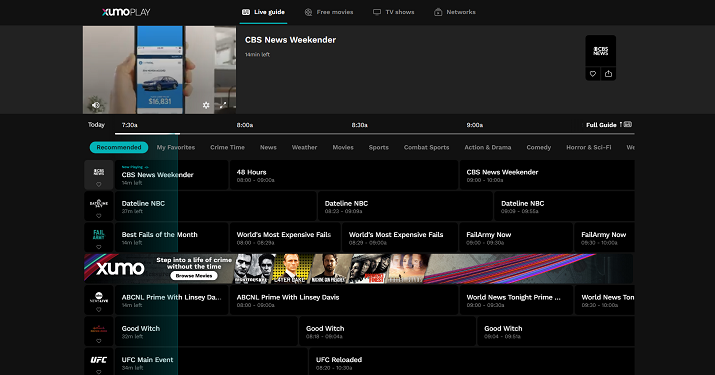Open Dateline NBC 09:09 listing
This screenshot has height=375, width=715.
pos(565,206)
